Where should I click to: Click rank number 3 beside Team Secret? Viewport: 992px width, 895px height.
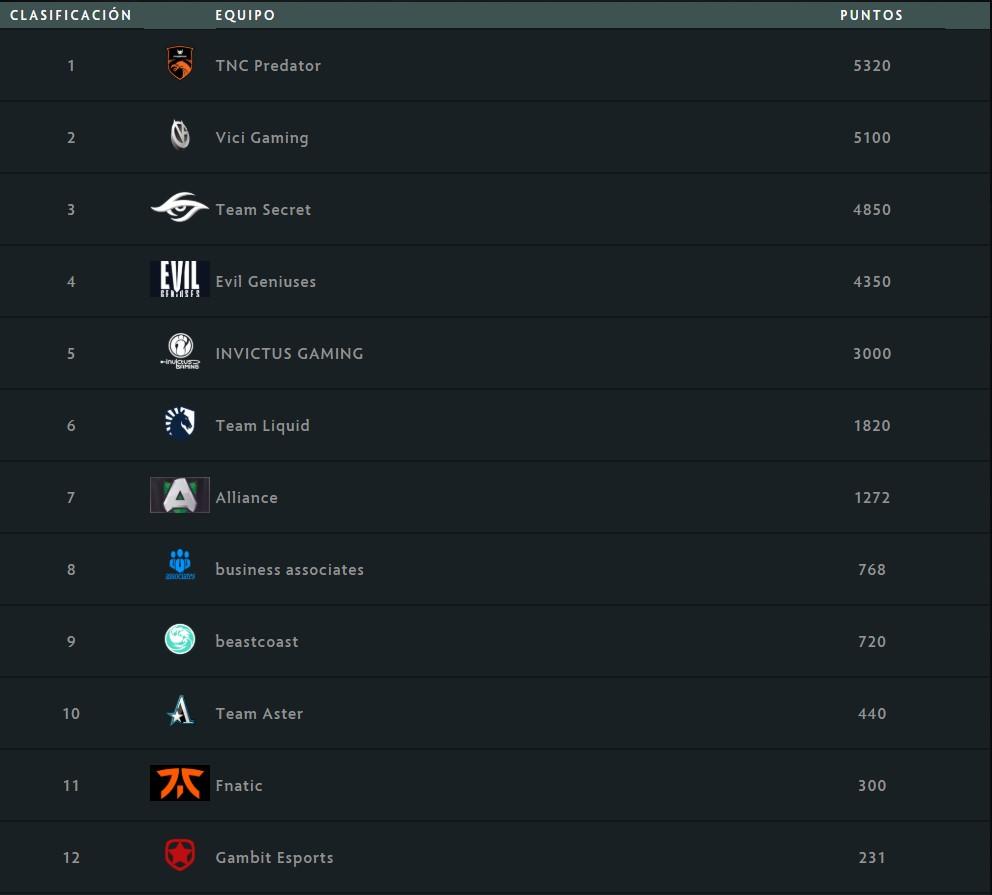coord(71,209)
